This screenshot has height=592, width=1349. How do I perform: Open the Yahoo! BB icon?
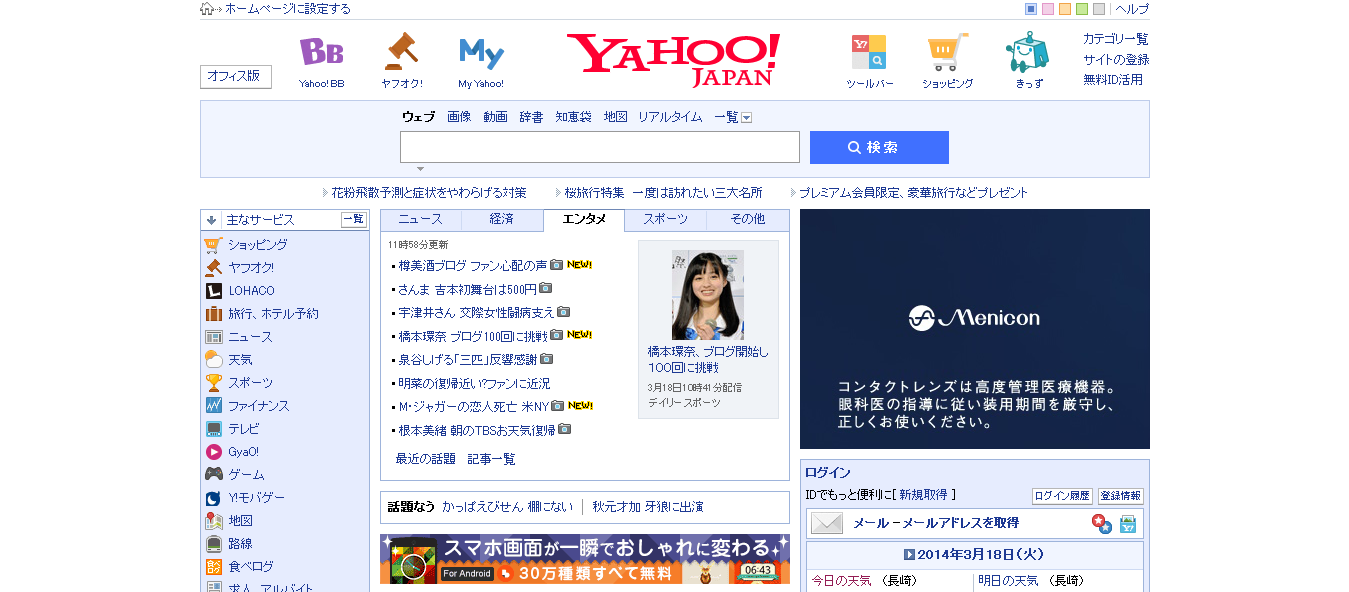point(321,52)
